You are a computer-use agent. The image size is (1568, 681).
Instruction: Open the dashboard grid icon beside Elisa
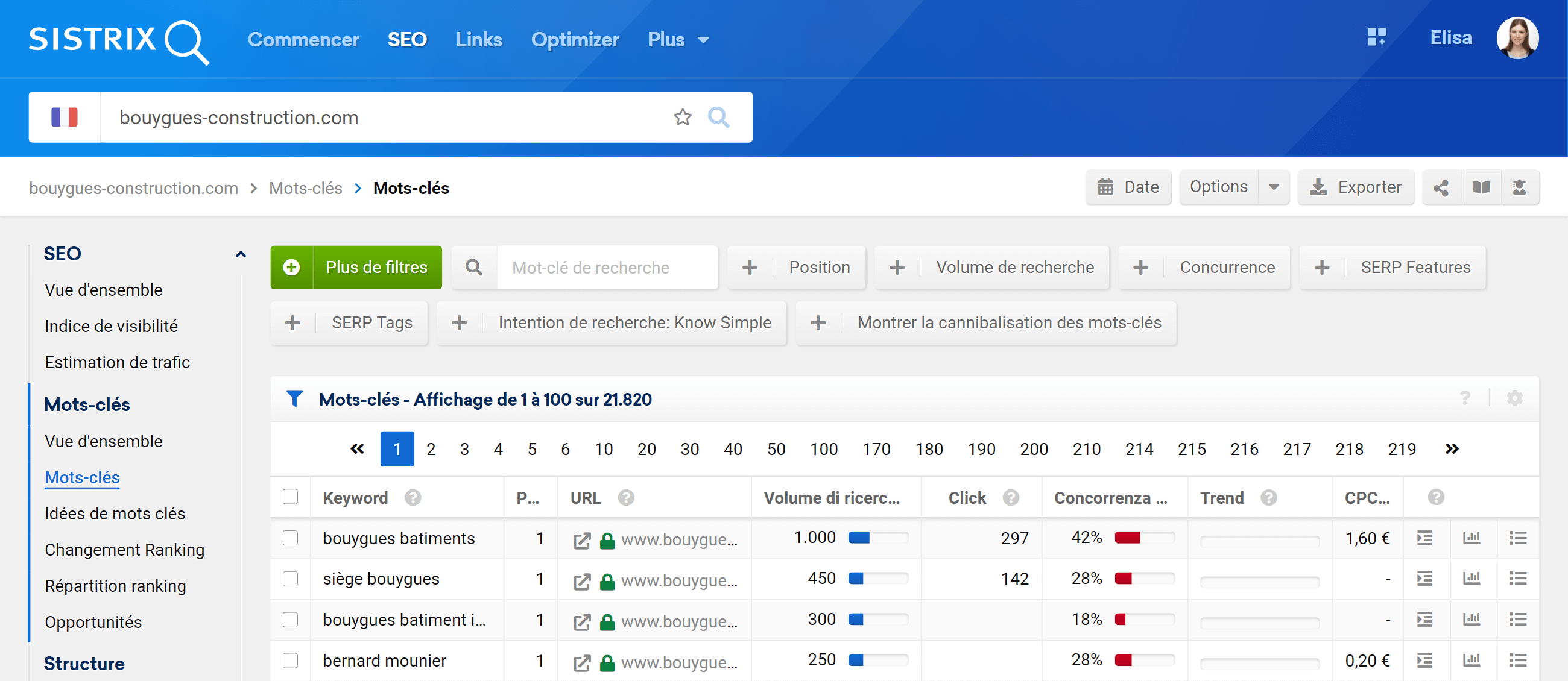[x=1376, y=37]
